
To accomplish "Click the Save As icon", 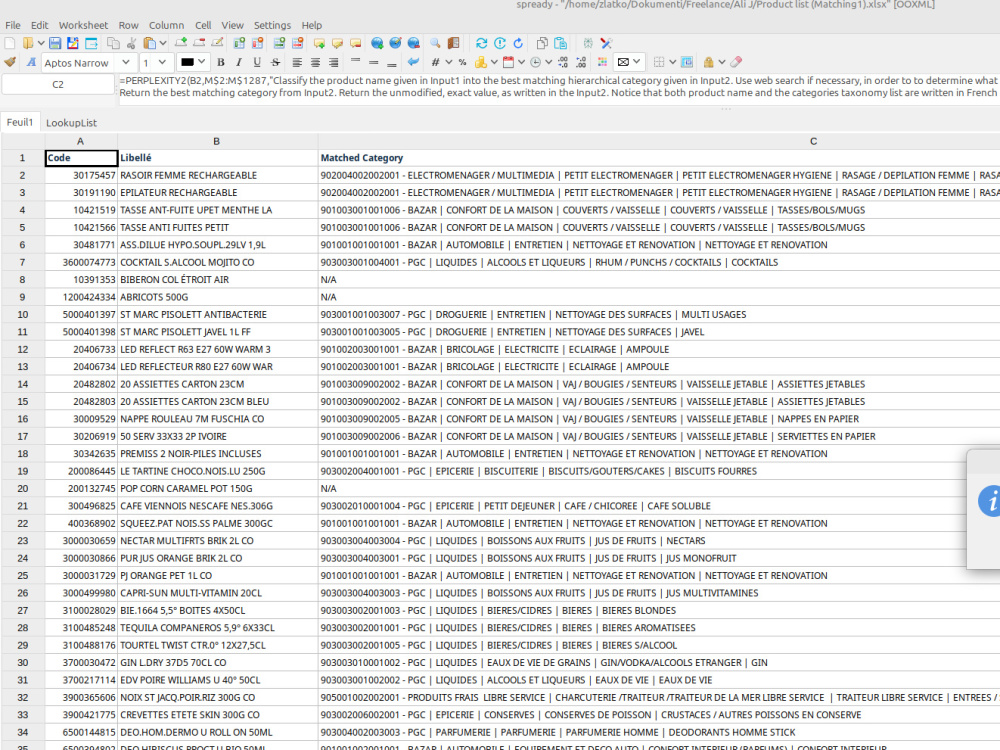I will (73, 43).
